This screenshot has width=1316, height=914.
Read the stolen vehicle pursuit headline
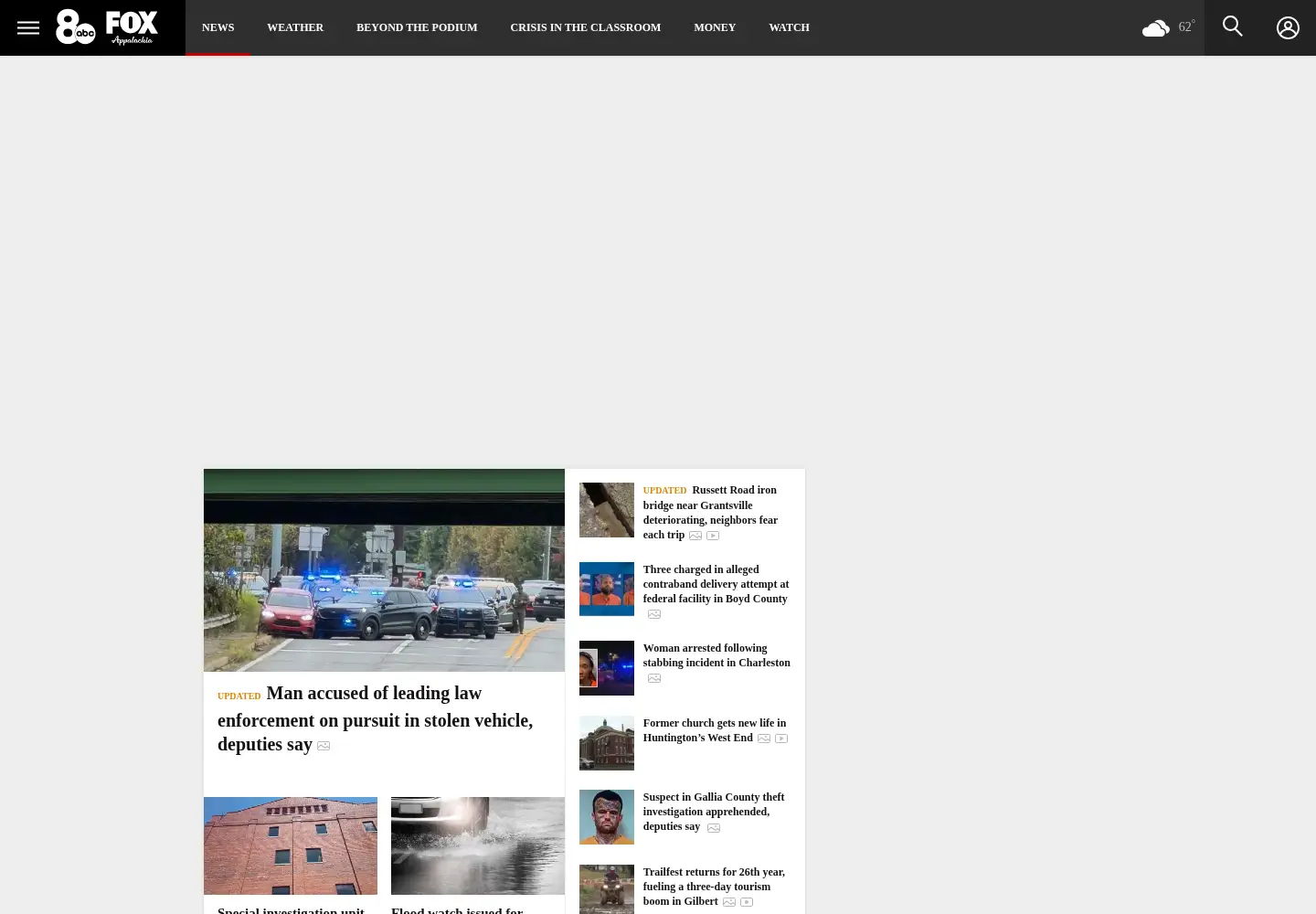coord(375,718)
